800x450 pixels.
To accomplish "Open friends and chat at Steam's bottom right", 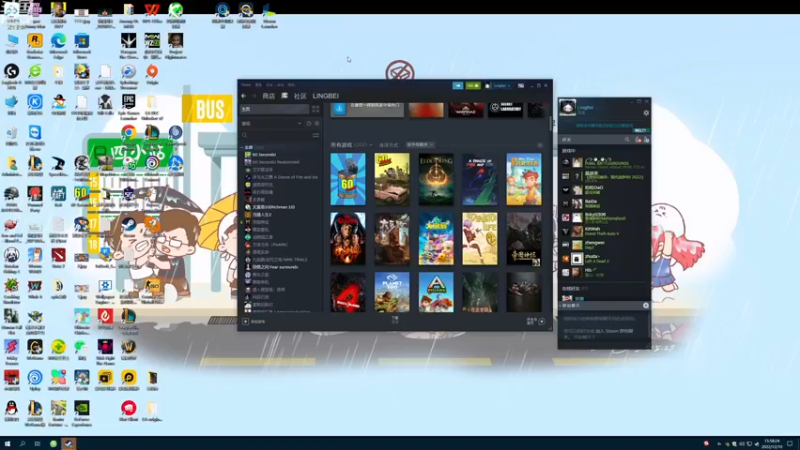I will pyautogui.click(x=535, y=321).
